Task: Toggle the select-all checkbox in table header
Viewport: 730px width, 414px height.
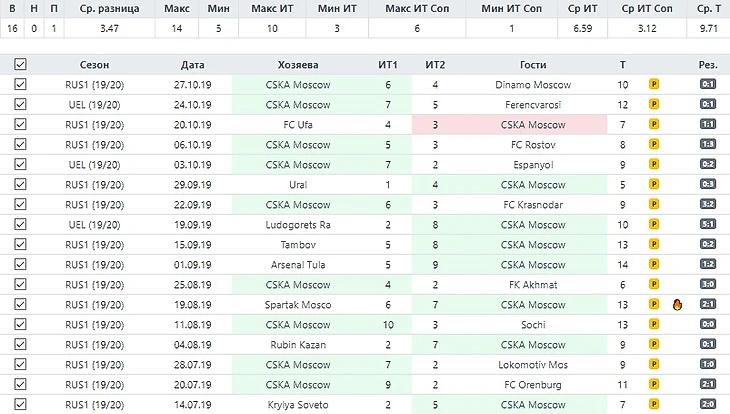Action: coord(20,65)
